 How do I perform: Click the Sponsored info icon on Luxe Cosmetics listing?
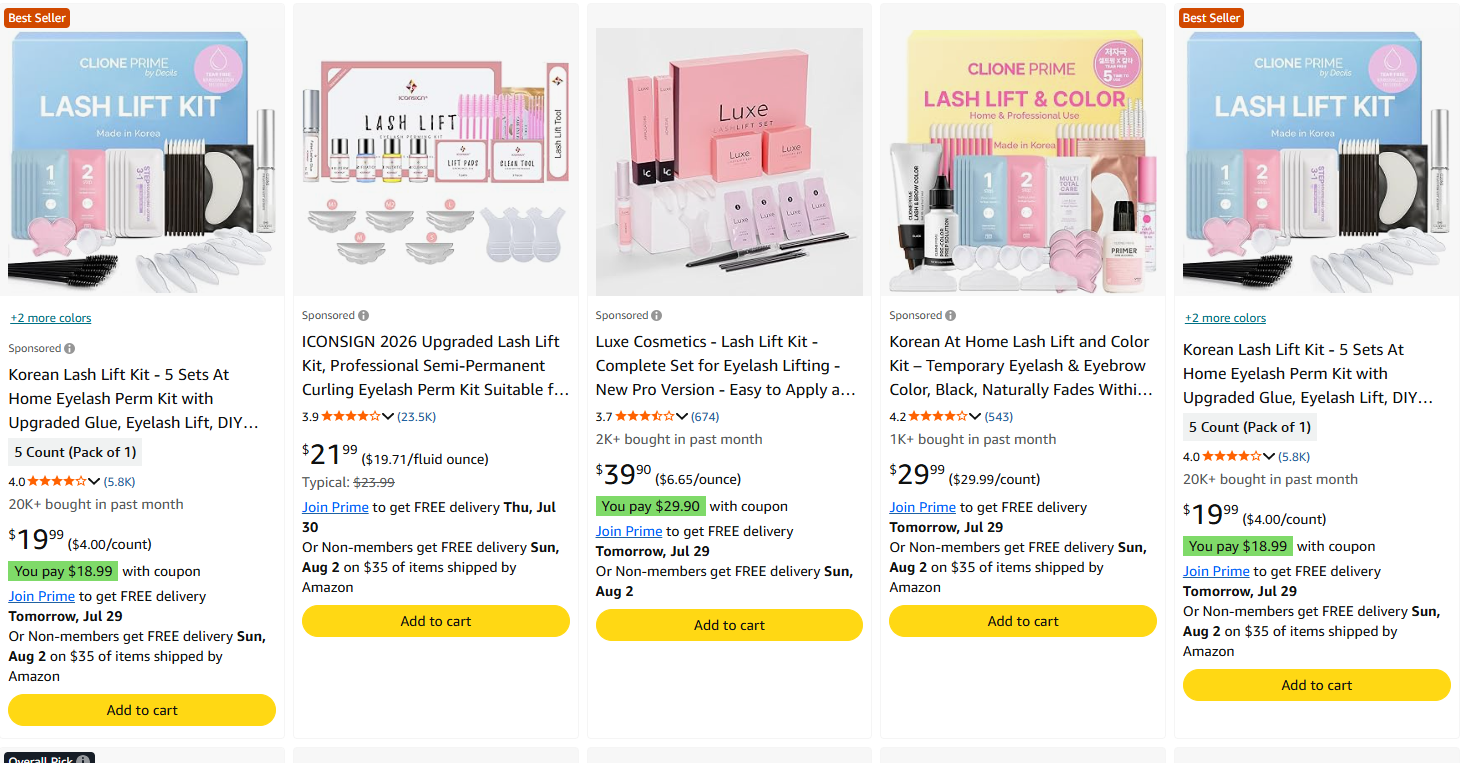click(657, 316)
